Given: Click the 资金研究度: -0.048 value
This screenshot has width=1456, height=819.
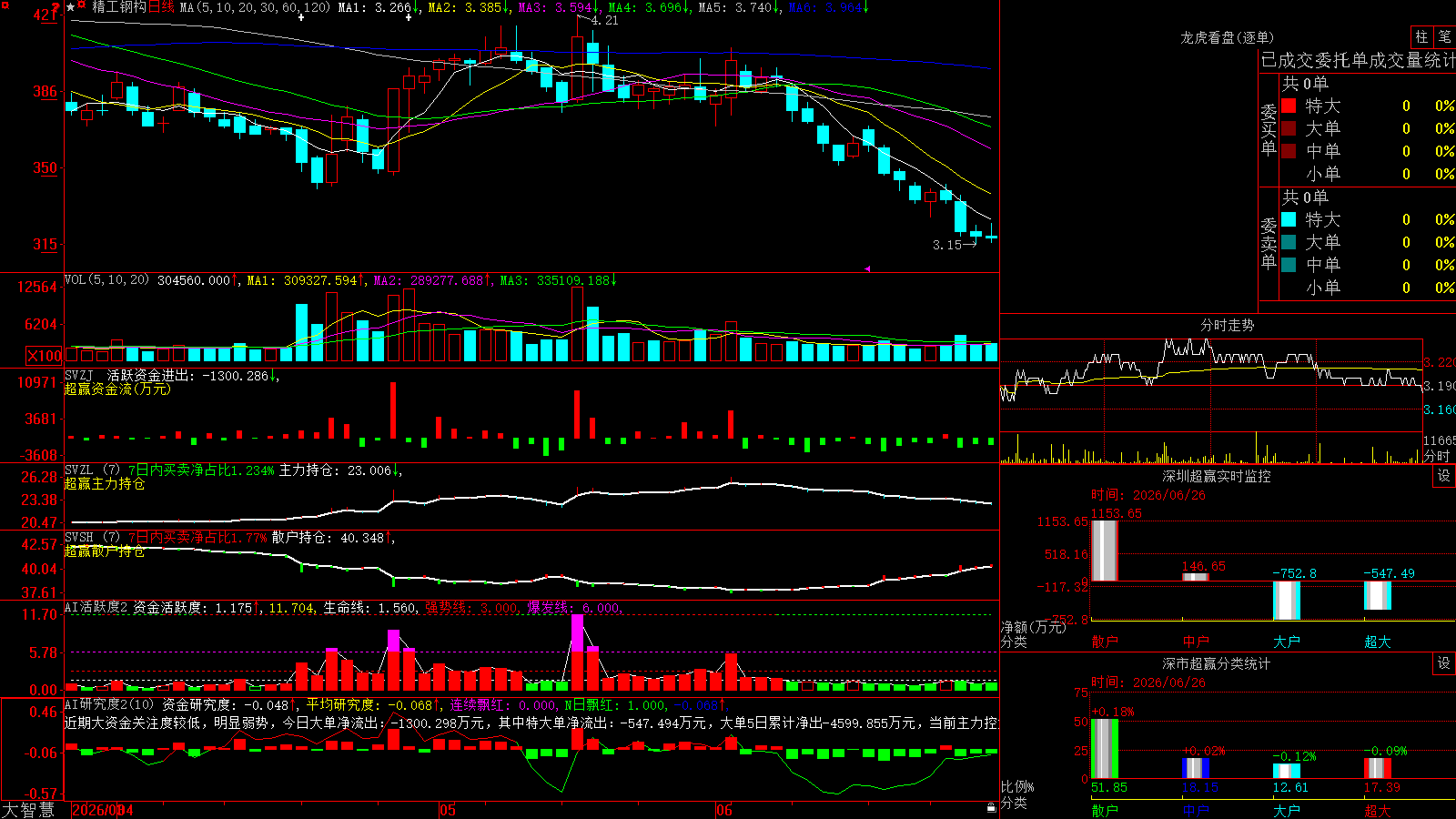Looking at the screenshot, I should (225, 704).
